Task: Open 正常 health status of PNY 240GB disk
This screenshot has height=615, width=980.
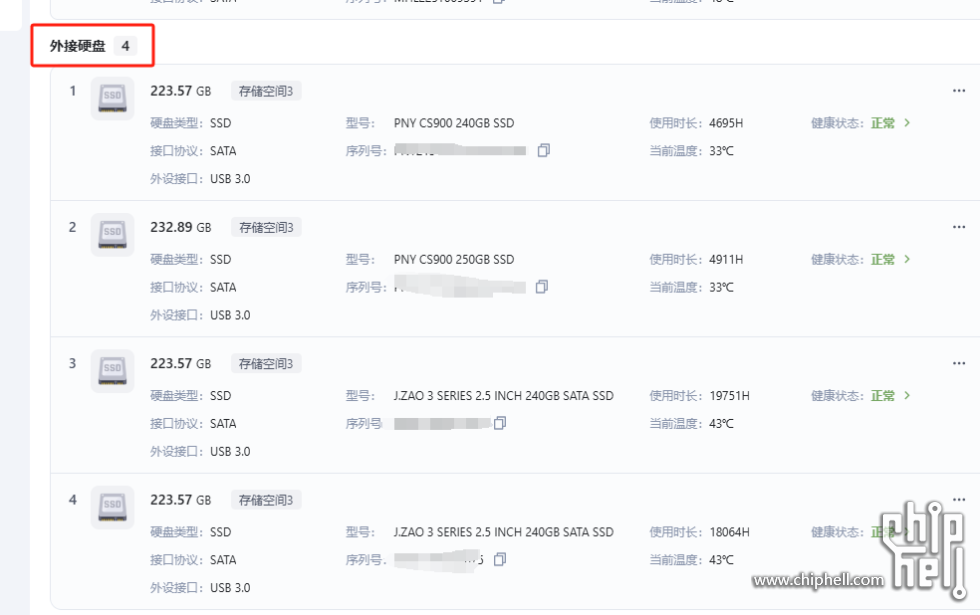Action: tap(883, 123)
